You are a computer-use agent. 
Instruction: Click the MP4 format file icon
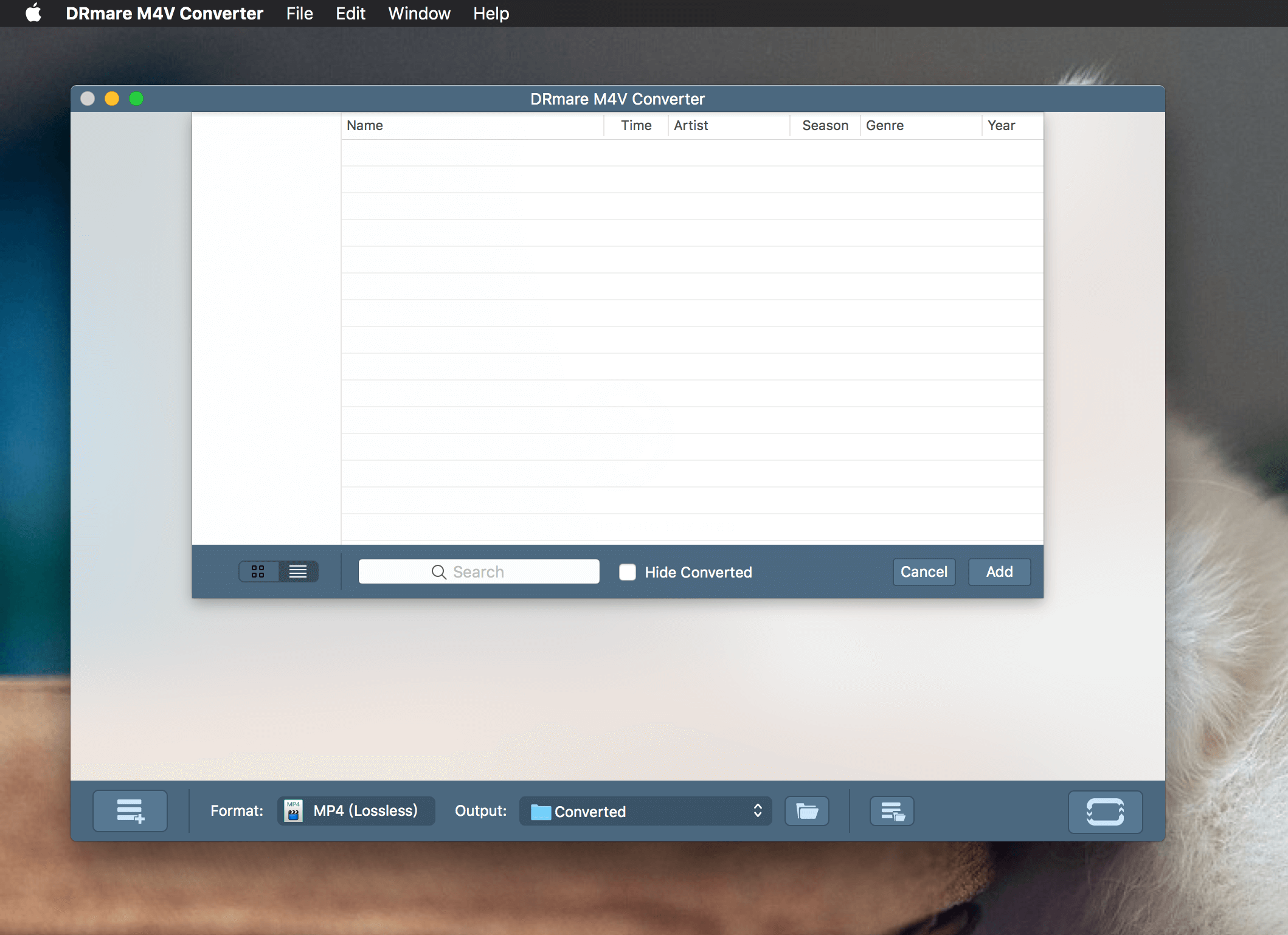tap(294, 811)
